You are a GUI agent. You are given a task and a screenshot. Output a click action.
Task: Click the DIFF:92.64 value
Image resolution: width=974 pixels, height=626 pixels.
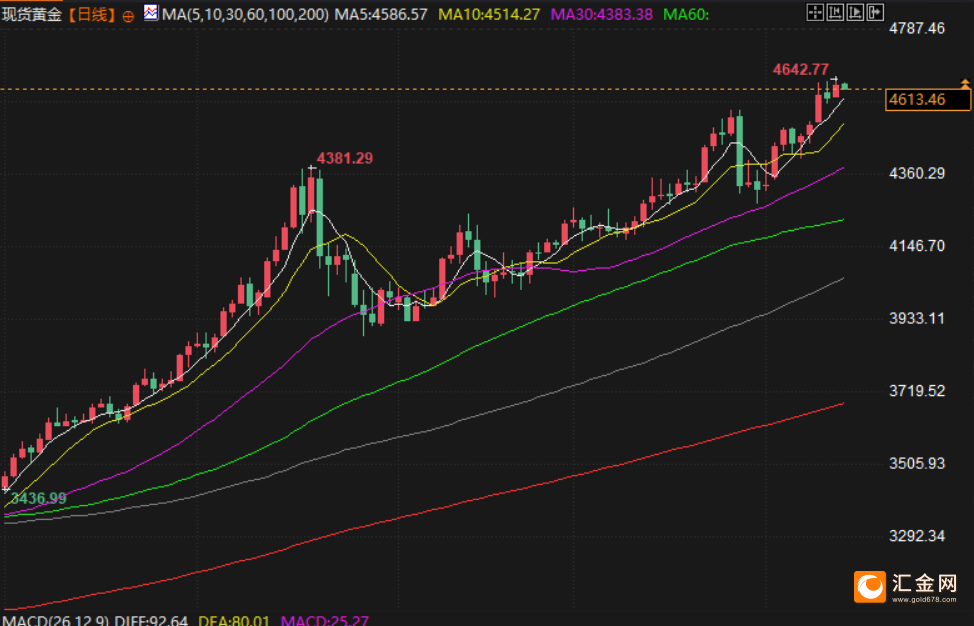click(x=151, y=620)
